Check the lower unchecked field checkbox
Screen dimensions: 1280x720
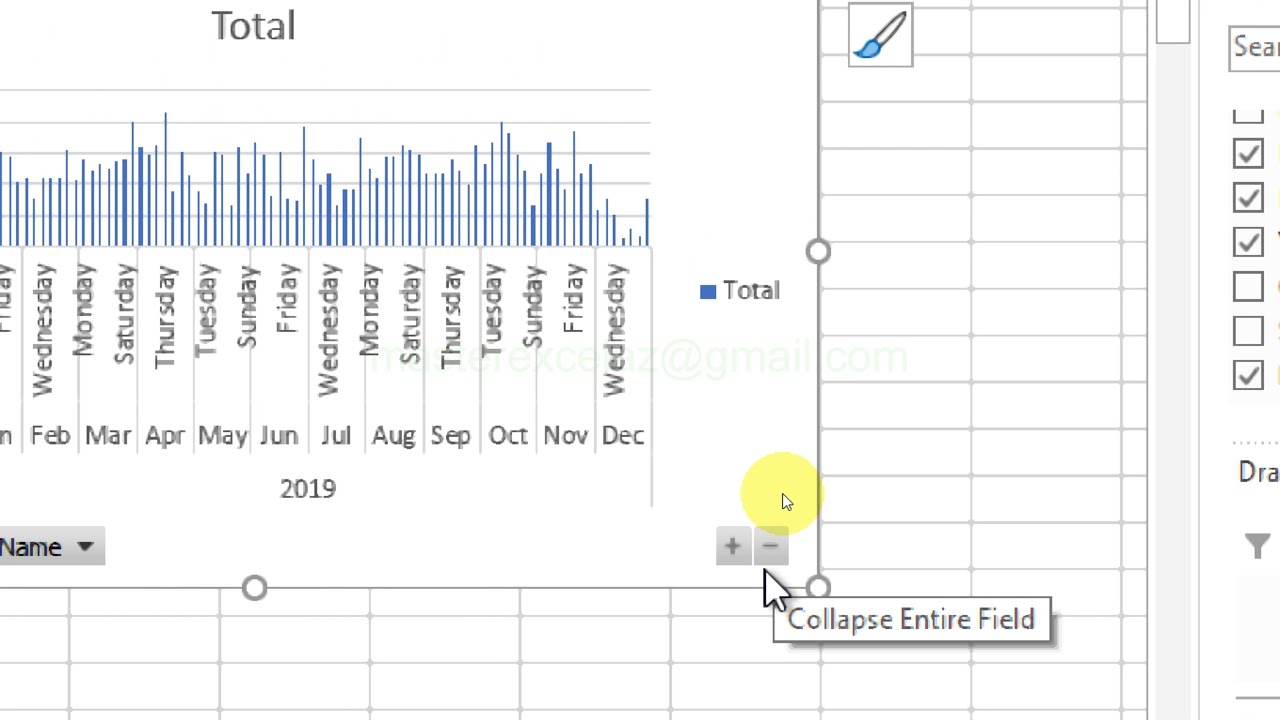(x=1248, y=330)
